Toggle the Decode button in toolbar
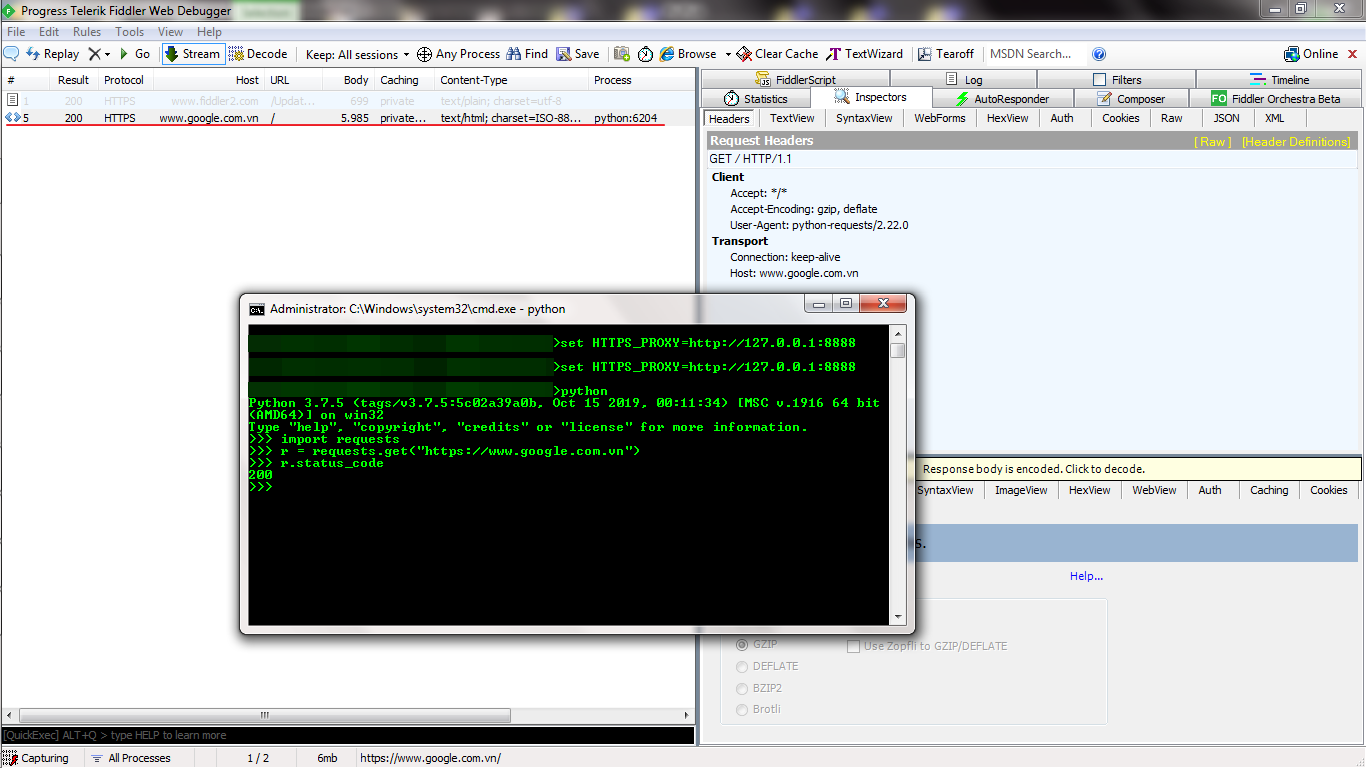The height and width of the screenshot is (768, 1366). click(258, 54)
